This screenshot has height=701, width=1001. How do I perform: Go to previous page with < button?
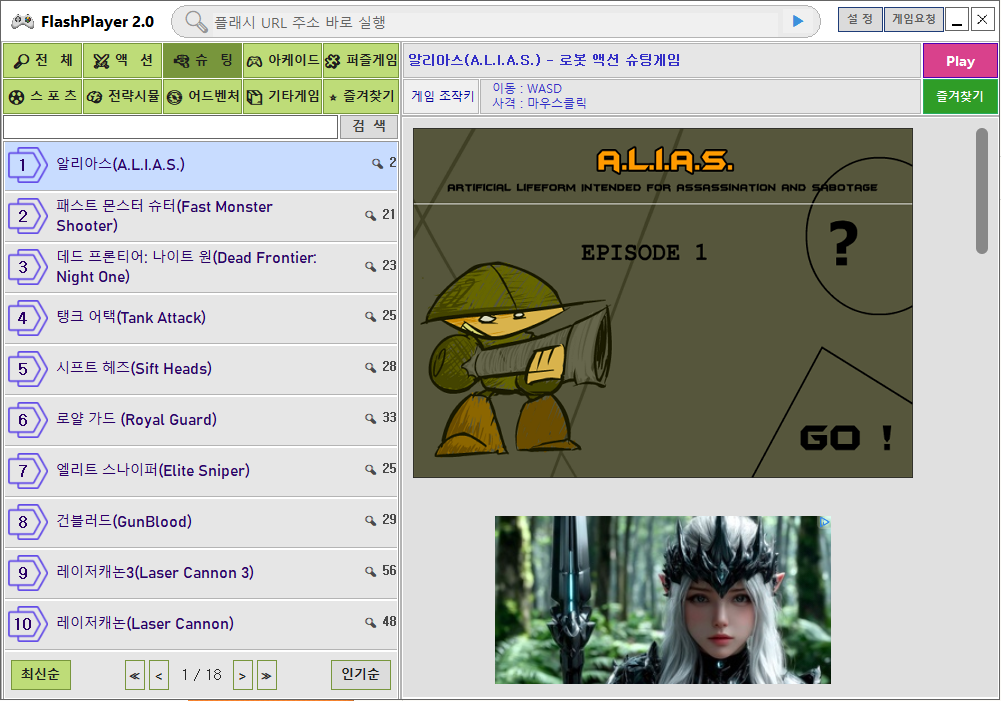[158, 675]
